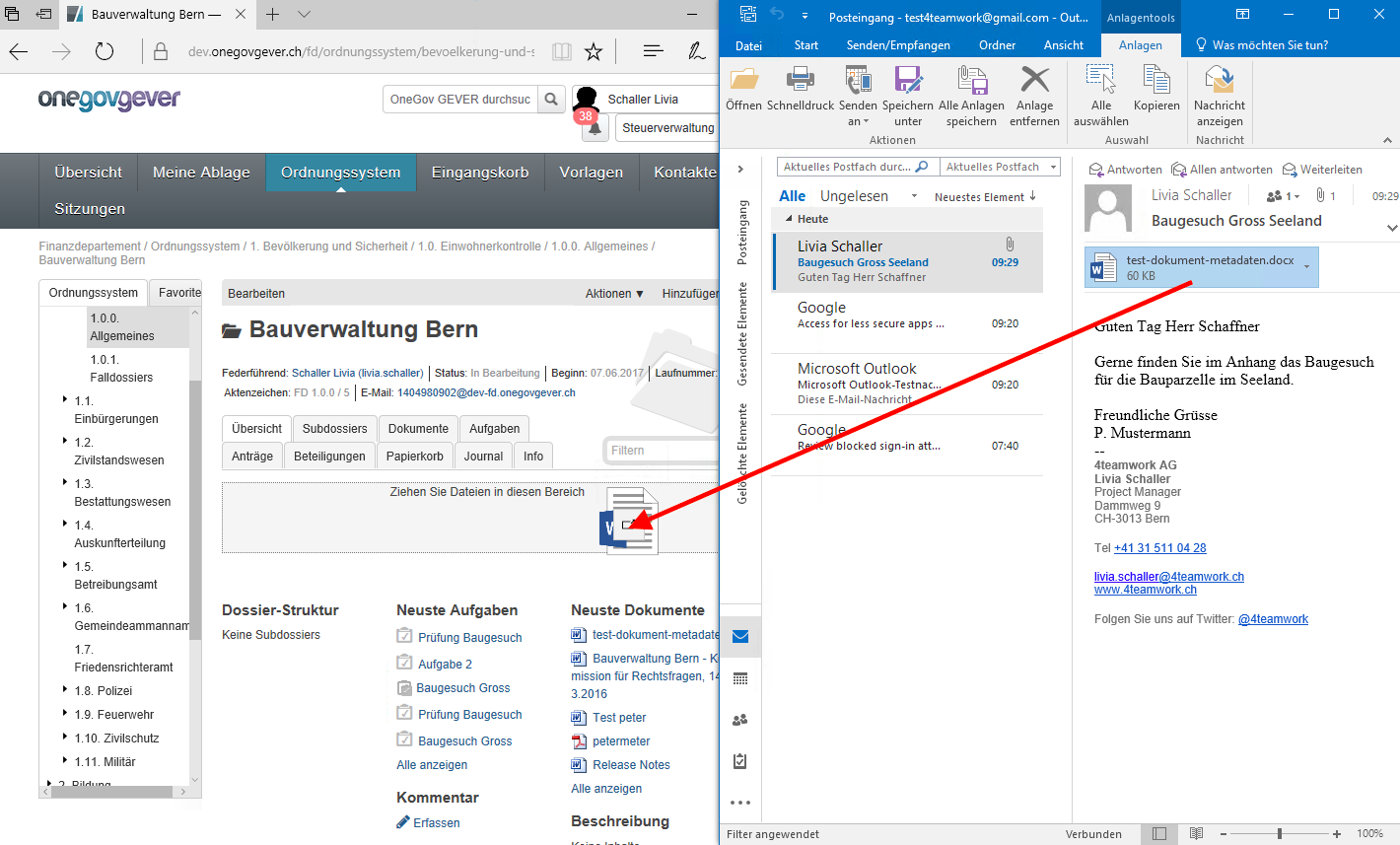
Task: Click the Öffnen folder icon in Outlook ribbon
Action: click(743, 80)
